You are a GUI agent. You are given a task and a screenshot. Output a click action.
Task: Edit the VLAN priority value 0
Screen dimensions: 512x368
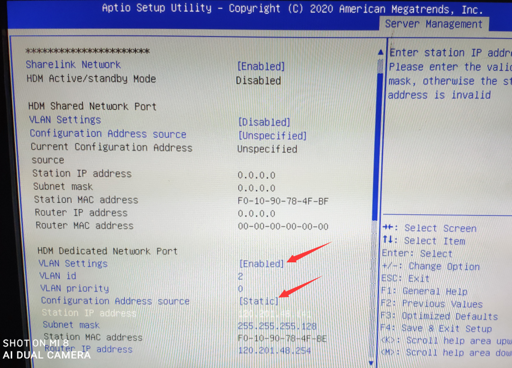point(241,289)
